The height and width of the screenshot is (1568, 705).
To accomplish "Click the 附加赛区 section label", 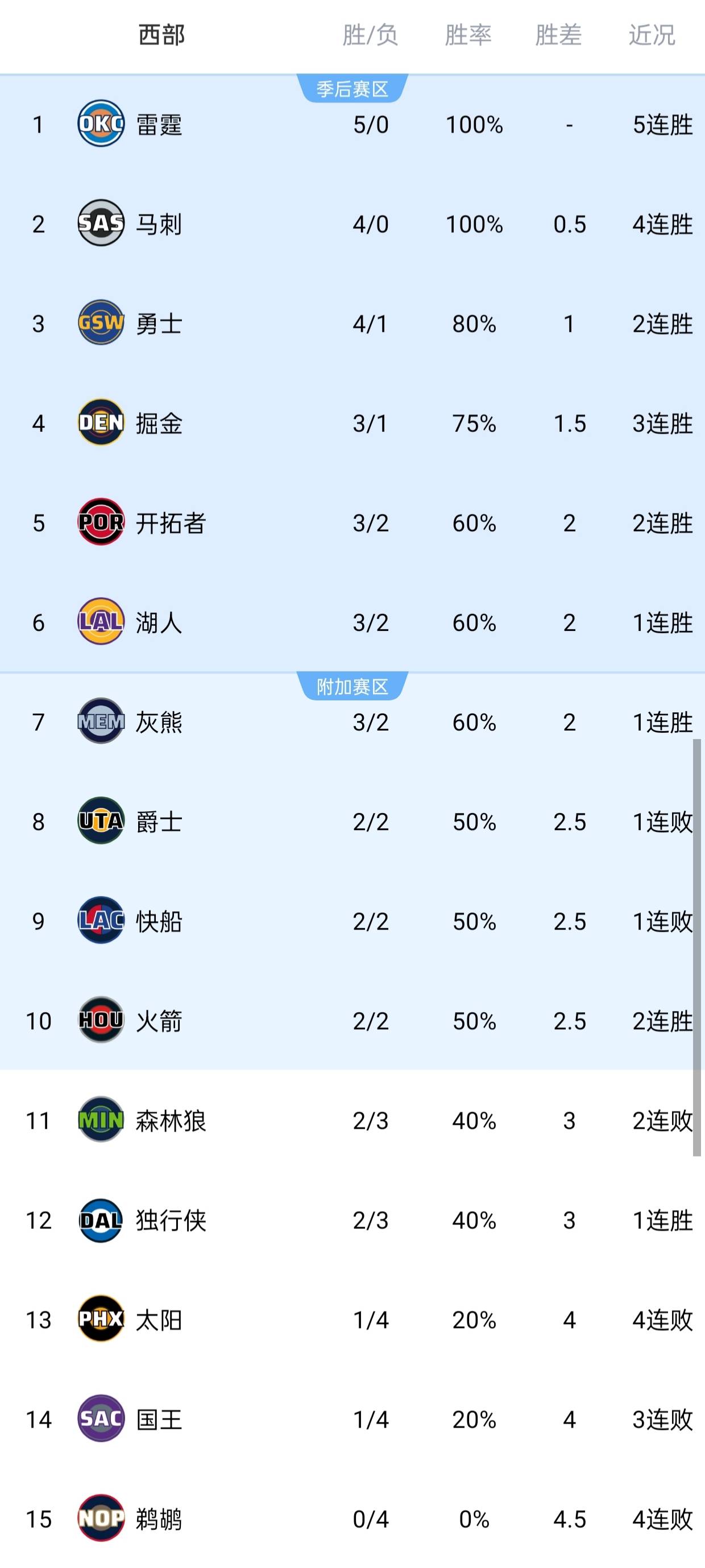I will click(351, 685).
